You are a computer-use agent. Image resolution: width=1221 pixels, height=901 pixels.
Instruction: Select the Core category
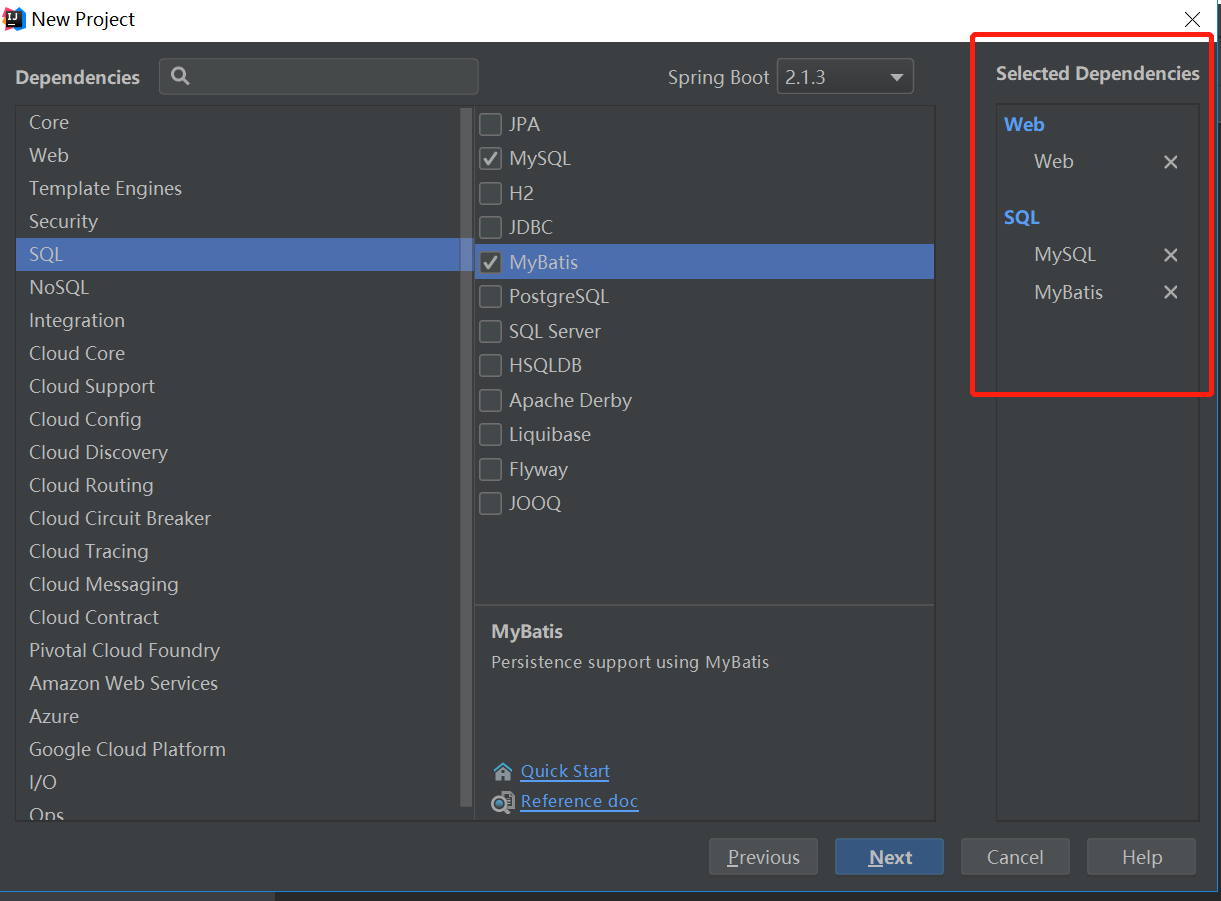pyautogui.click(x=237, y=122)
